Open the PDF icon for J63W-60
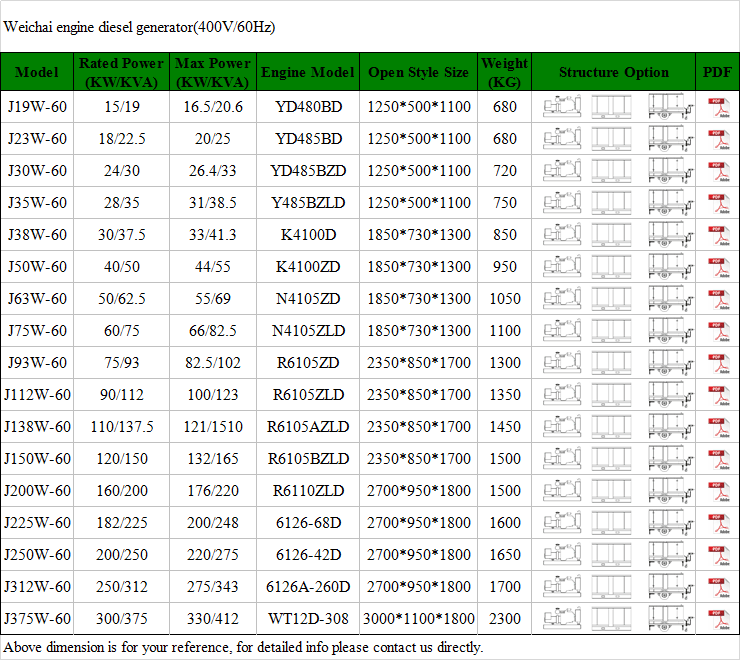The image size is (742, 661). tap(719, 300)
